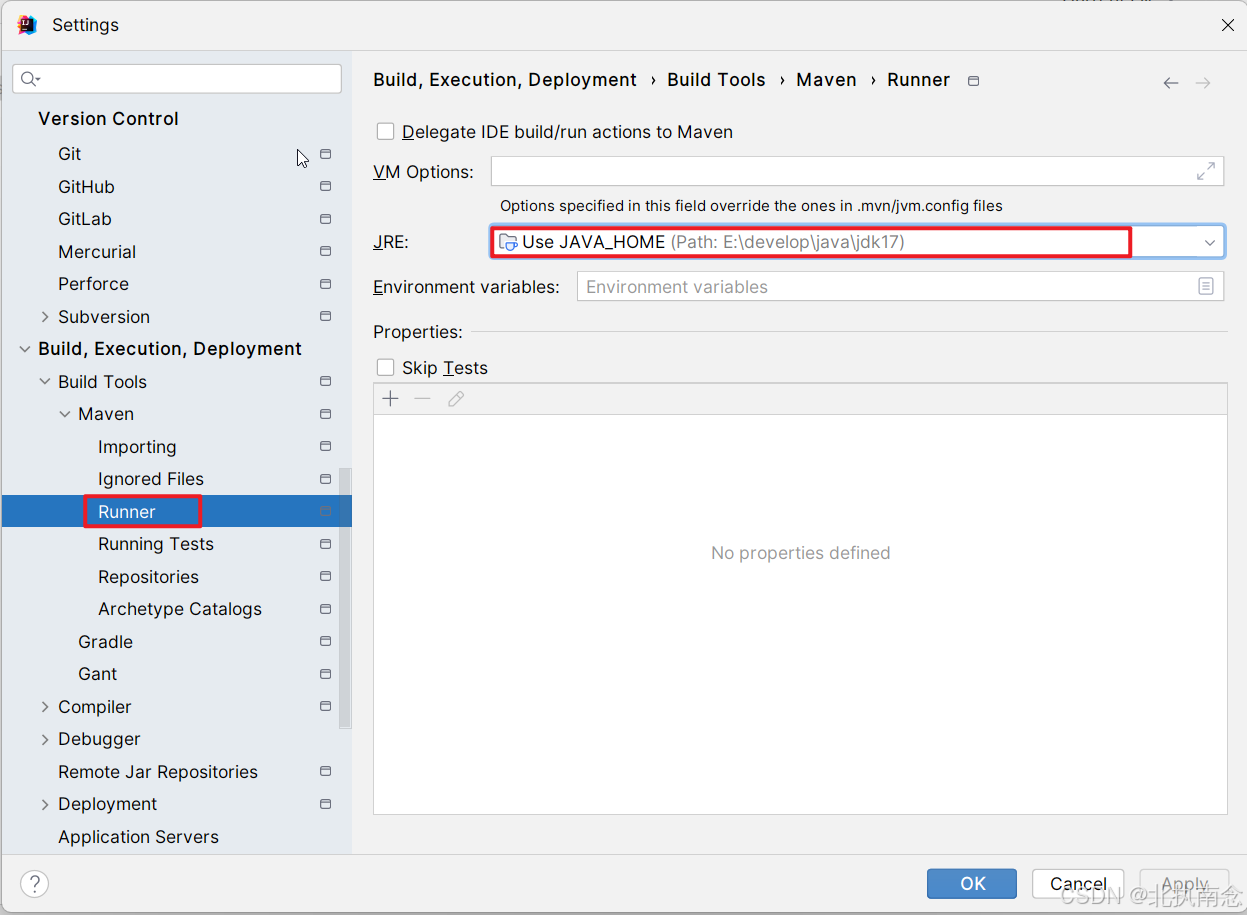This screenshot has height=915, width=1247.
Task: Click the settings tree scrollbar
Action: tap(346, 597)
